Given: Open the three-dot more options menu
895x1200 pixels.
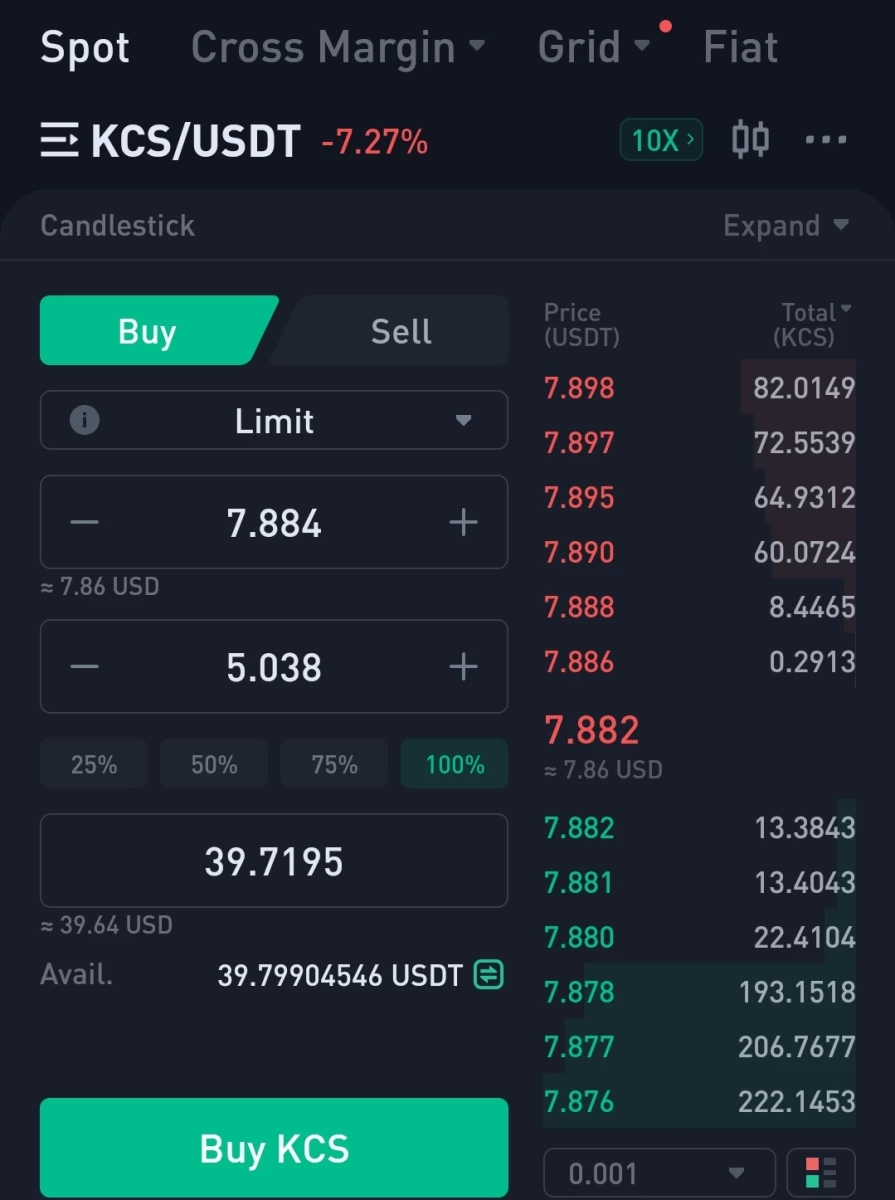Looking at the screenshot, I should [826, 140].
